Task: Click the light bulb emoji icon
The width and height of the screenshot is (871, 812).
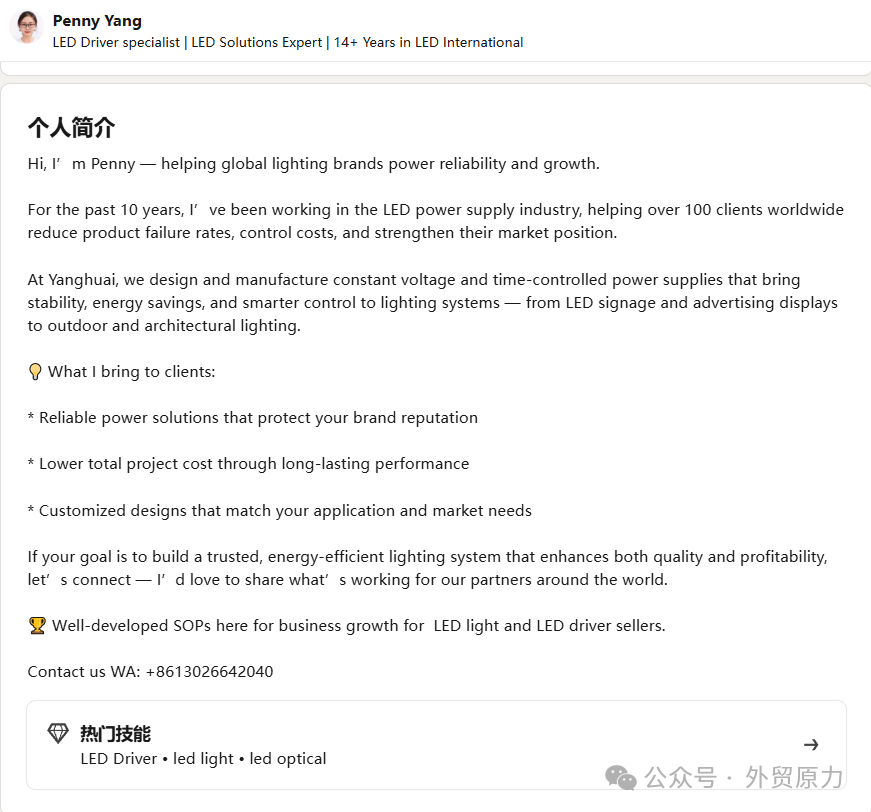Action: [35, 372]
